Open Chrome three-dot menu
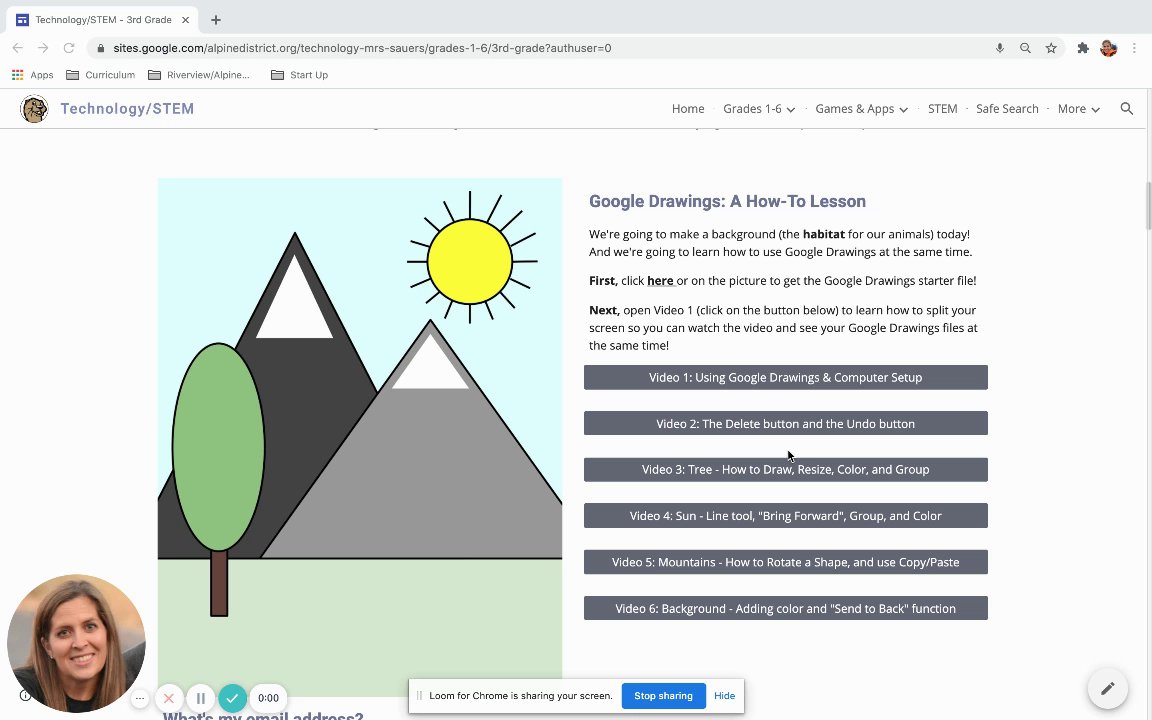The image size is (1152, 720). click(1134, 48)
